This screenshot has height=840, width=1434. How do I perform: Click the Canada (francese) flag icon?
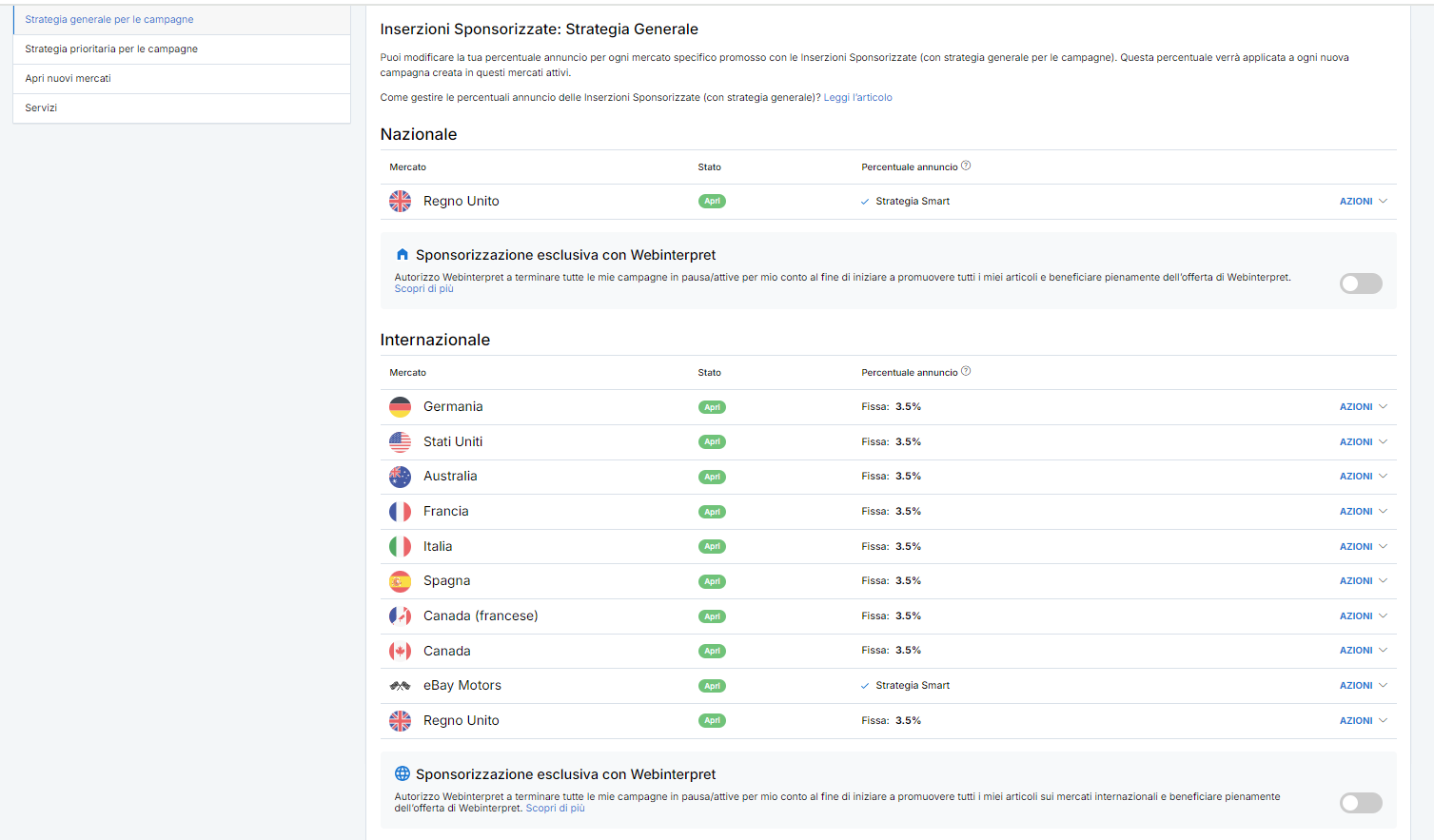click(400, 616)
